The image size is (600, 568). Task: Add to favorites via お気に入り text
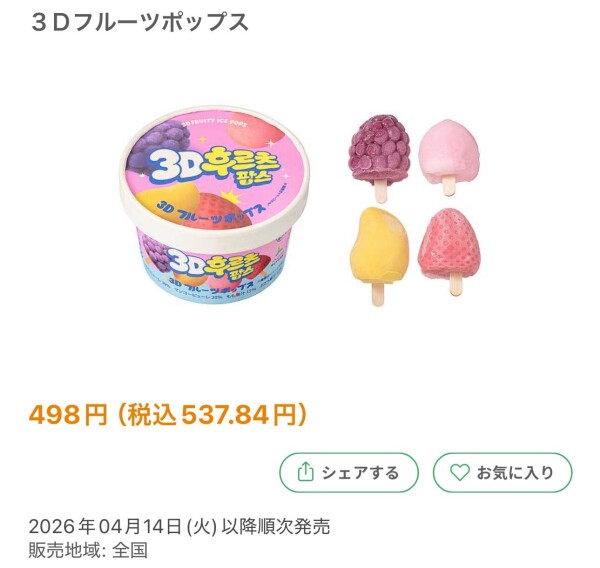pyautogui.click(x=515, y=473)
